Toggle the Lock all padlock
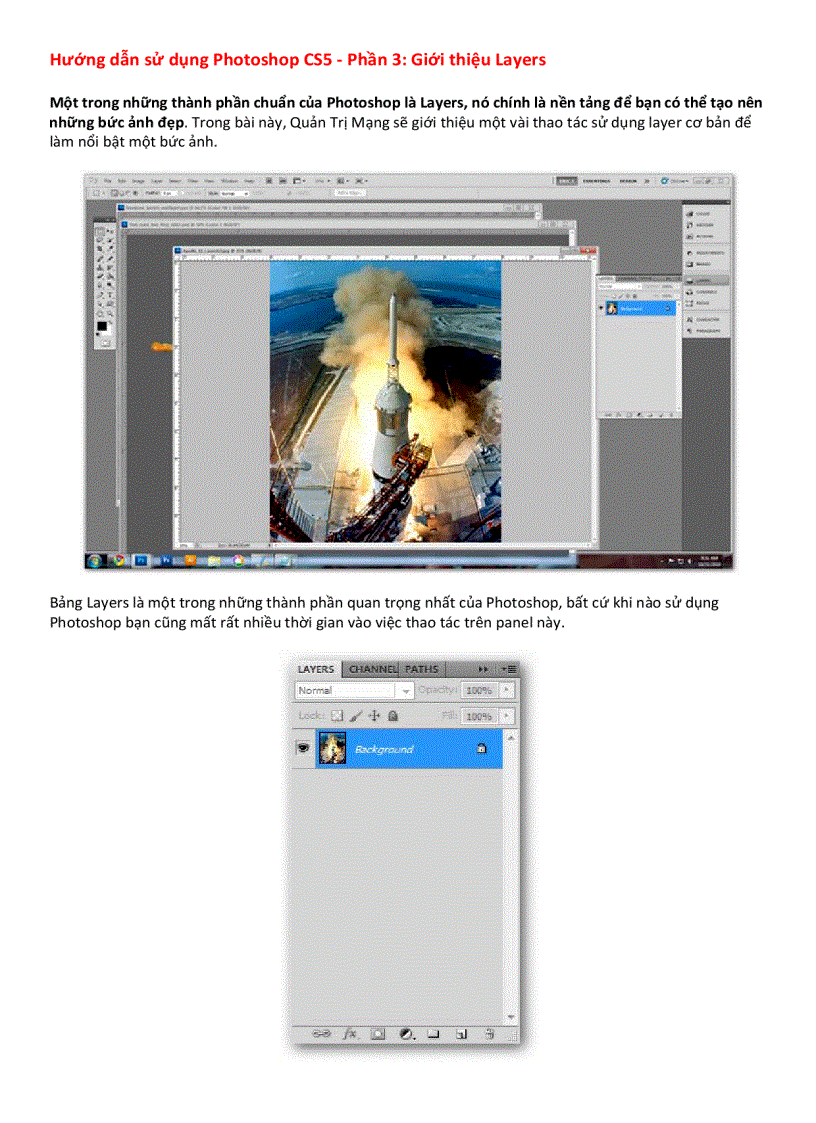 click(x=392, y=716)
